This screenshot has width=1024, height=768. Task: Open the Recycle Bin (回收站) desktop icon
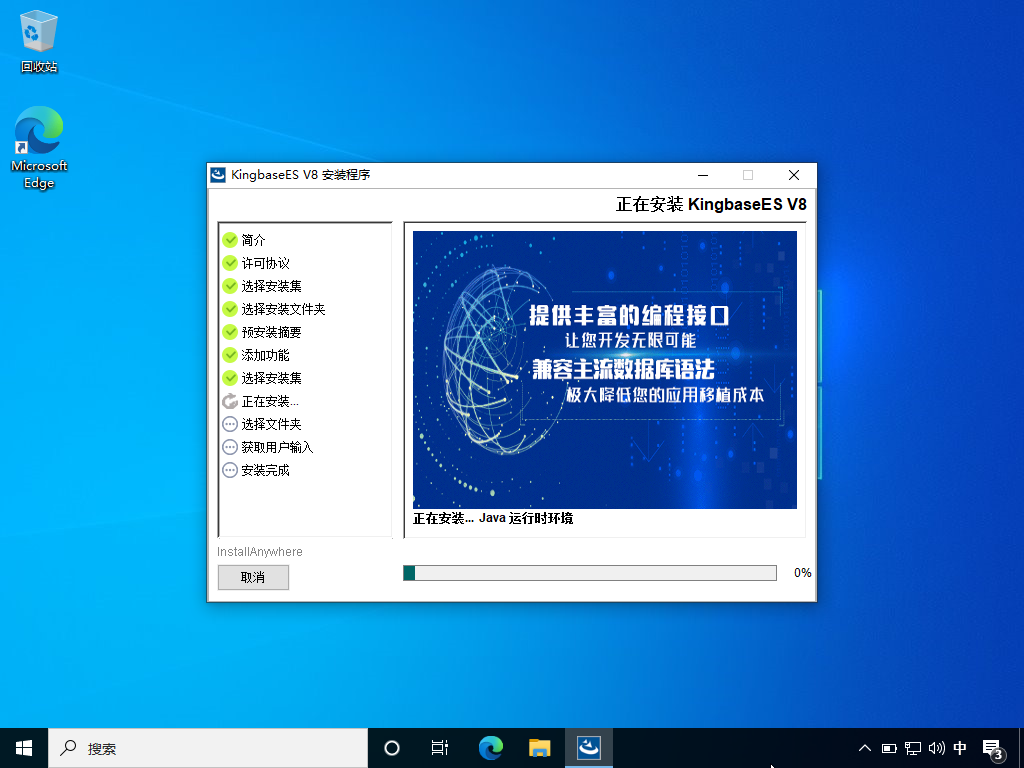point(38,42)
